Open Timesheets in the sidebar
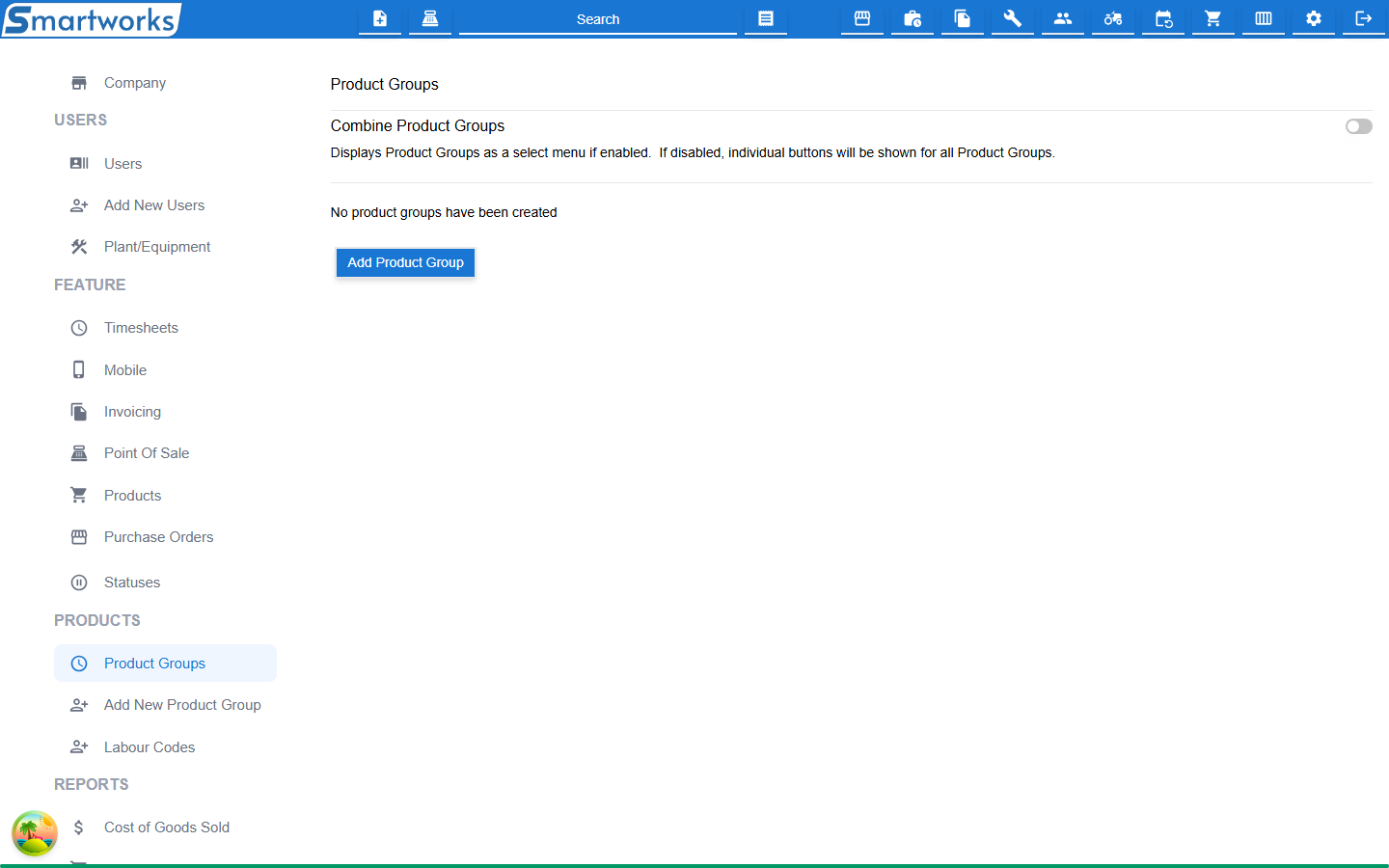The height and width of the screenshot is (868, 1389). pyautogui.click(x=165, y=328)
